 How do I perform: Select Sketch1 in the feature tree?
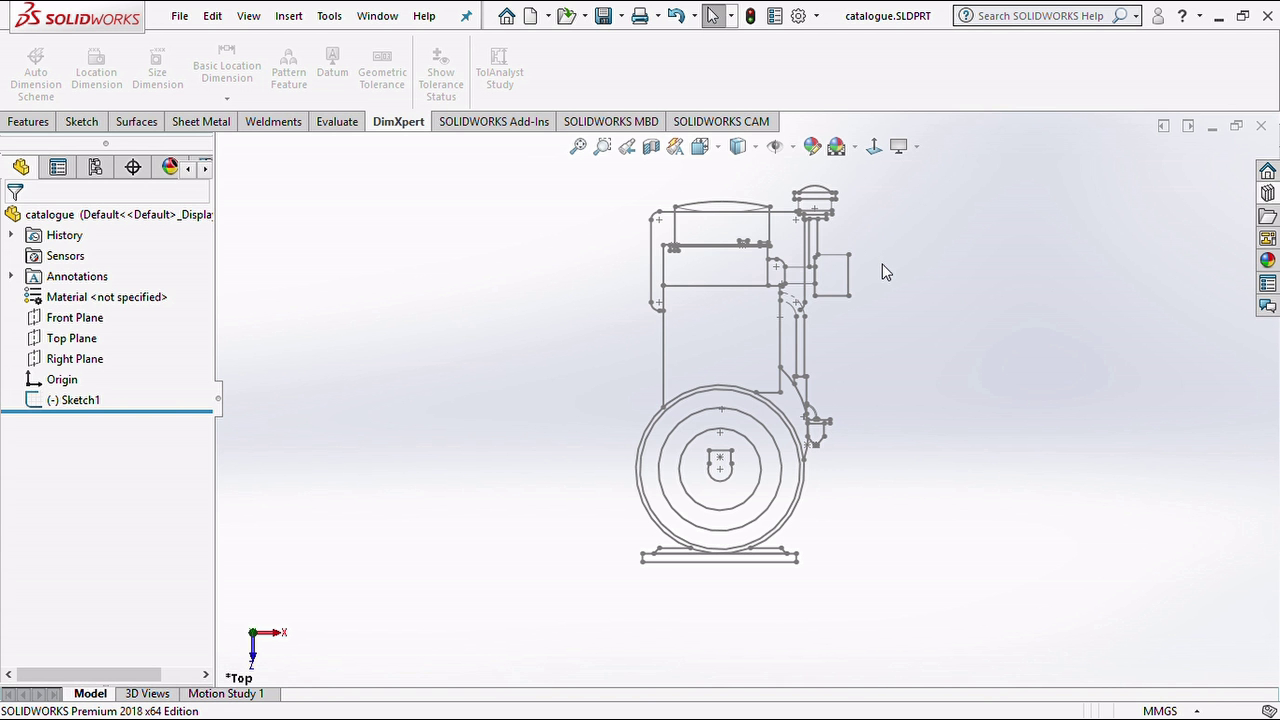(73, 400)
